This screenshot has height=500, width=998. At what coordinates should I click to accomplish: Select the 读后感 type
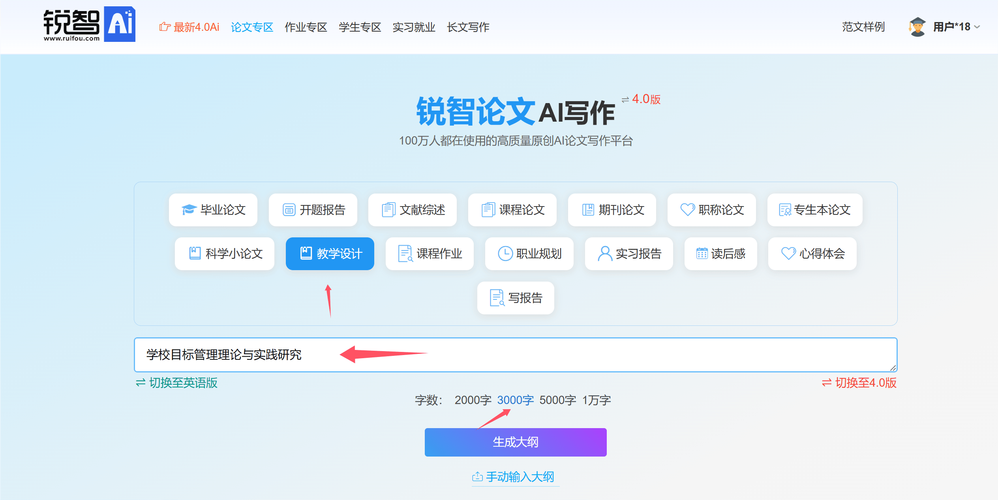(720, 254)
